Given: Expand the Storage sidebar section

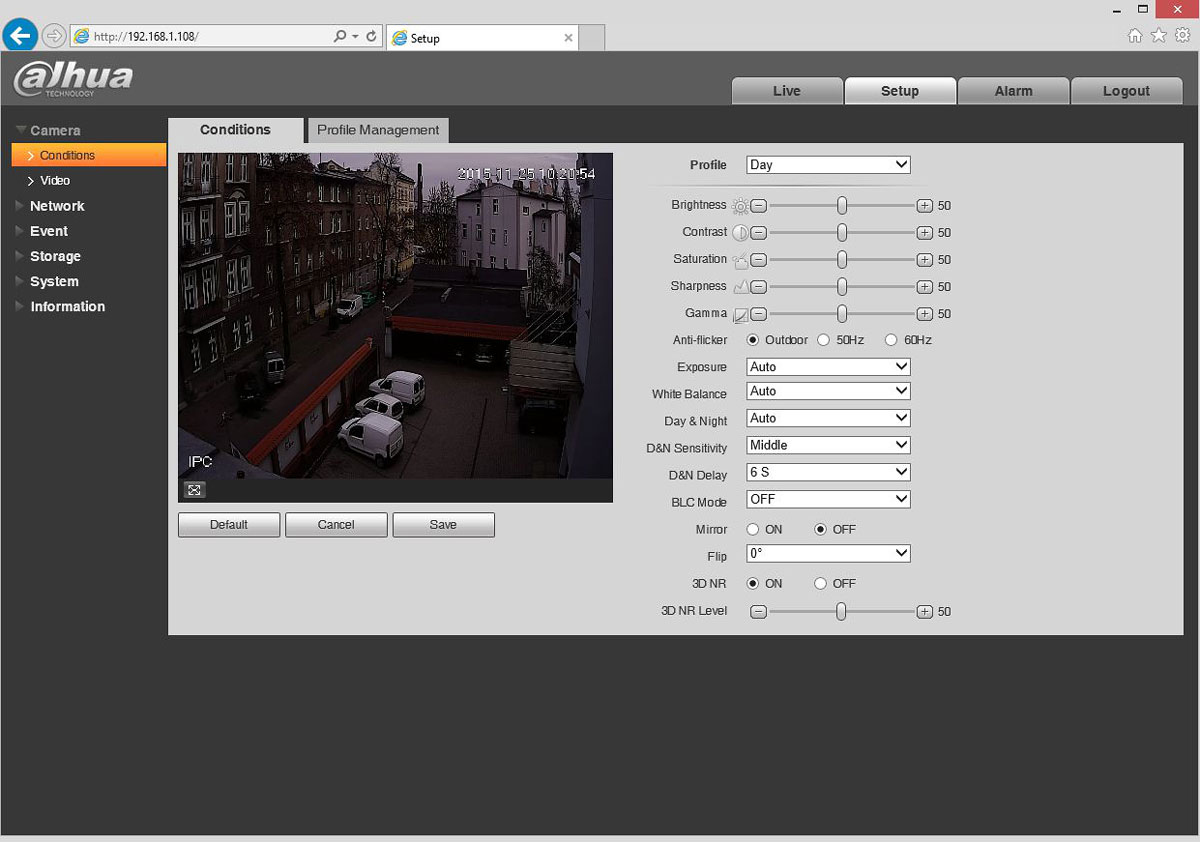Looking at the screenshot, I should pyautogui.click(x=55, y=257).
